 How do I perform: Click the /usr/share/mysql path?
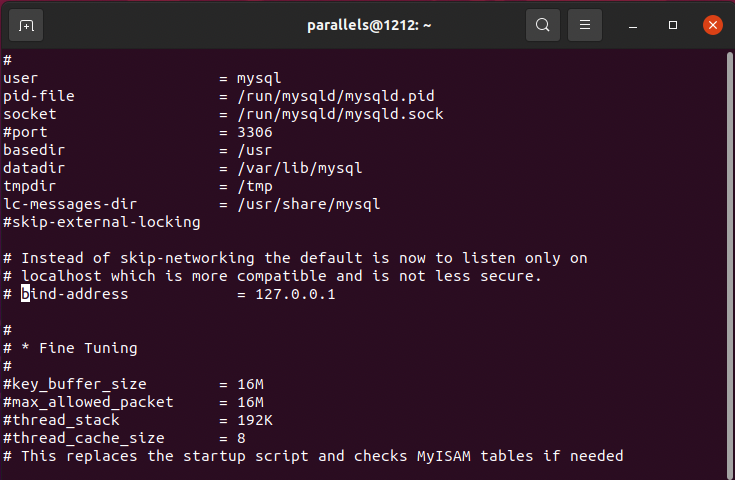(x=308, y=204)
